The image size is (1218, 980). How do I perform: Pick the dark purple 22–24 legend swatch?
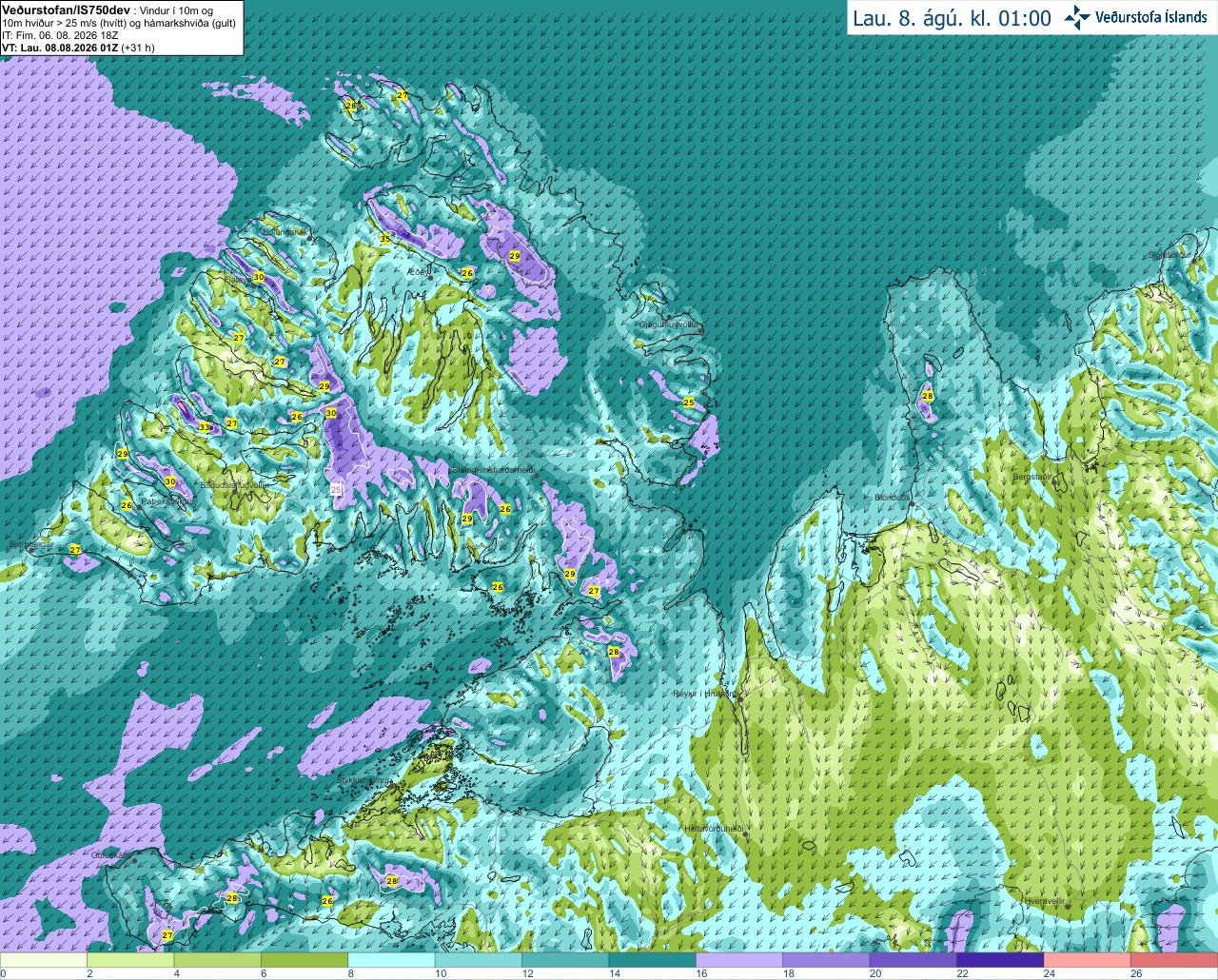pos(1000,960)
